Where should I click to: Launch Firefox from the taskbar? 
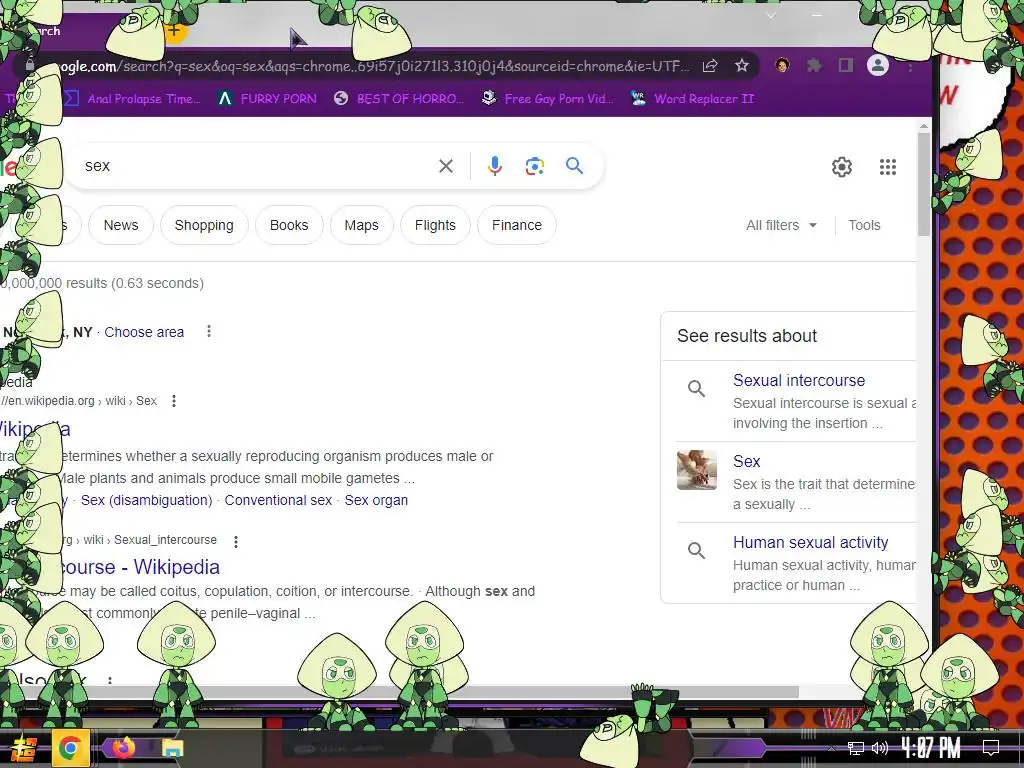(x=123, y=747)
